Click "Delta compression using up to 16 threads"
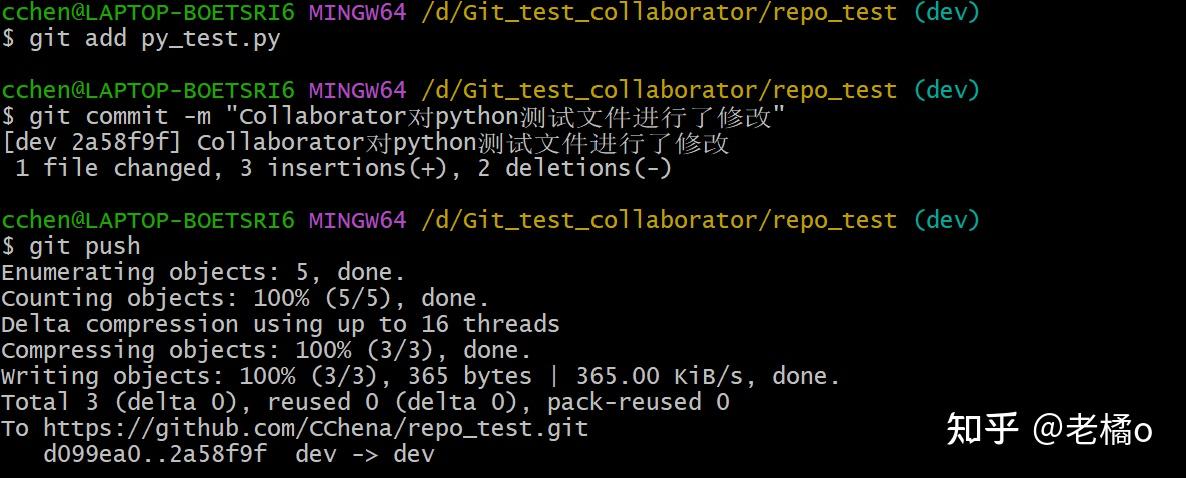The image size is (1186, 478). tap(280, 324)
